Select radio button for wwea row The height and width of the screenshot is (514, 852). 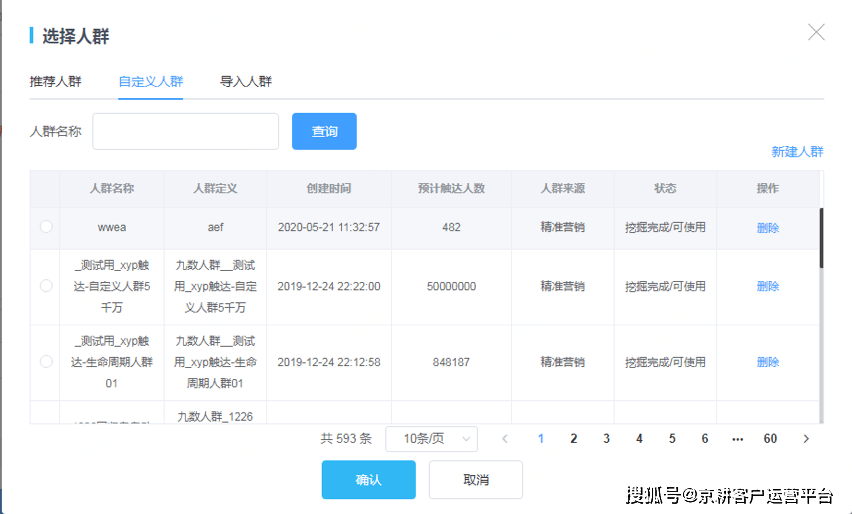[46, 227]
